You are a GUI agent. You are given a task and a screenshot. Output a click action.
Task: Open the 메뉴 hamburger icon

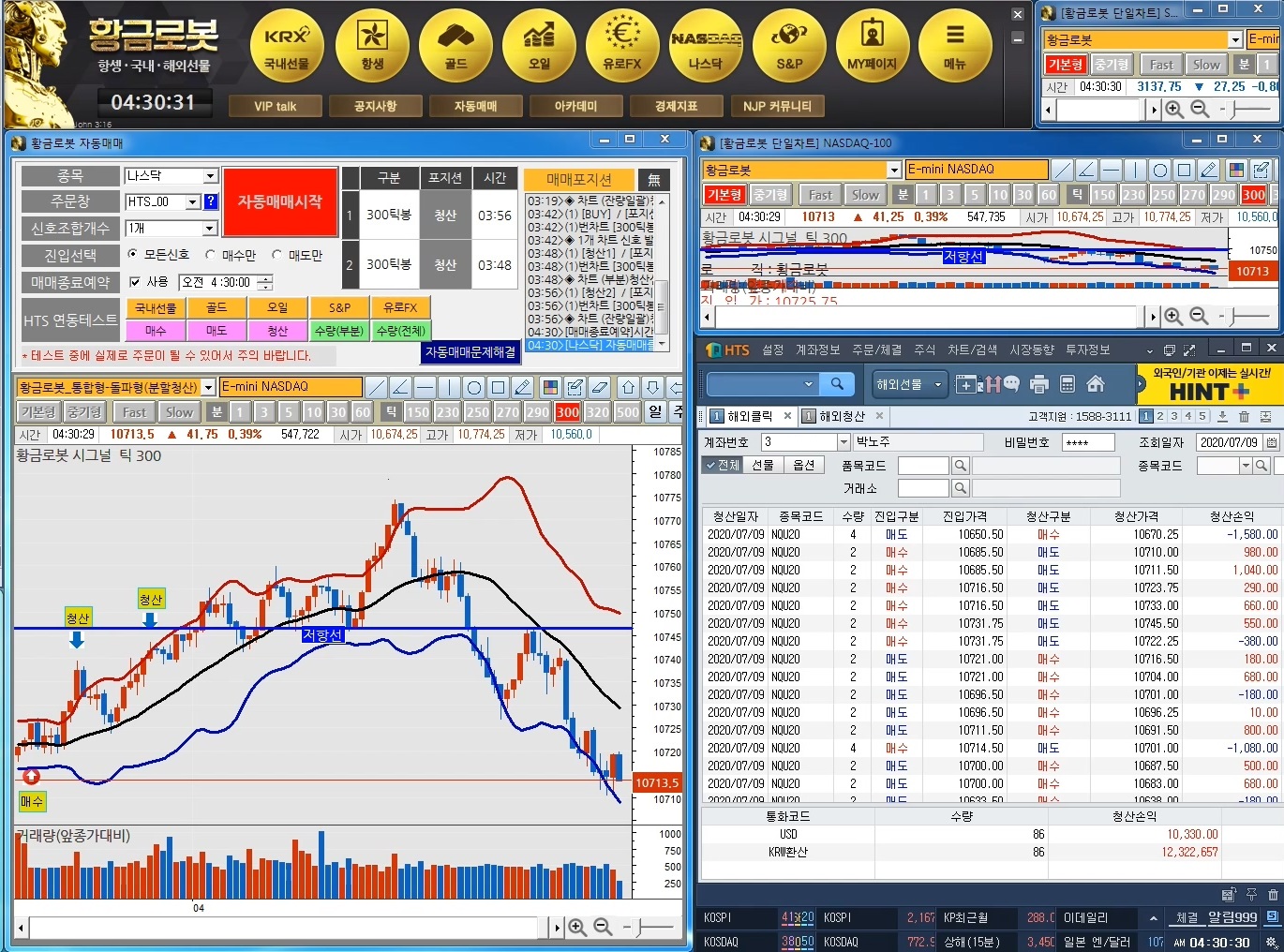click(x=955, y=47)
